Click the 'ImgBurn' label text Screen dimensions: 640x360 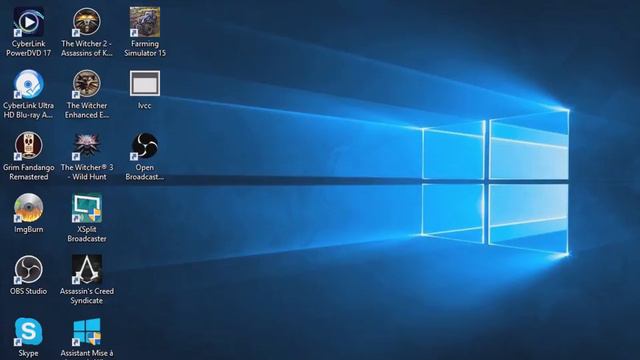29,229
